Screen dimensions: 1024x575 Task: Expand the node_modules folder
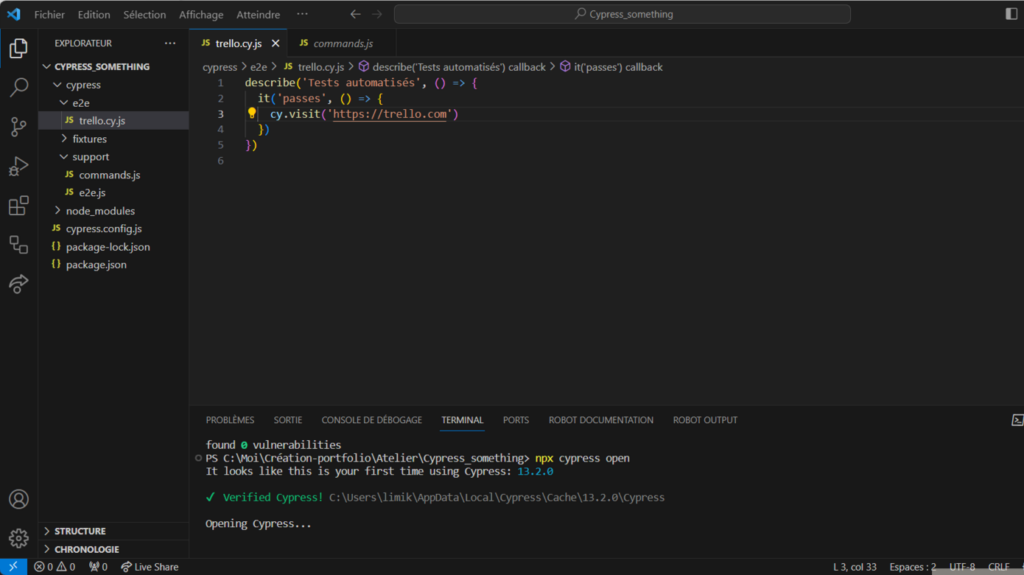pos(100,211)
